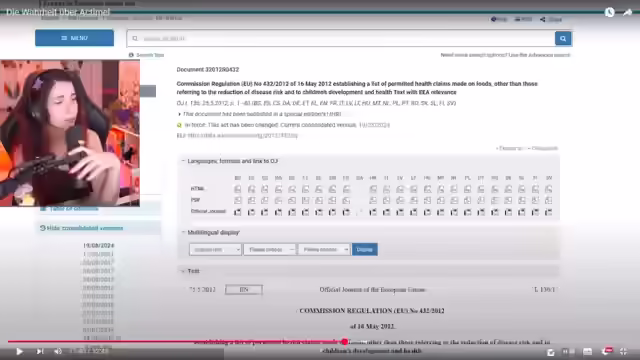Open second Please choose language dropdown
The height and width of the screenshot is (360, 640).
pos(269,249)
